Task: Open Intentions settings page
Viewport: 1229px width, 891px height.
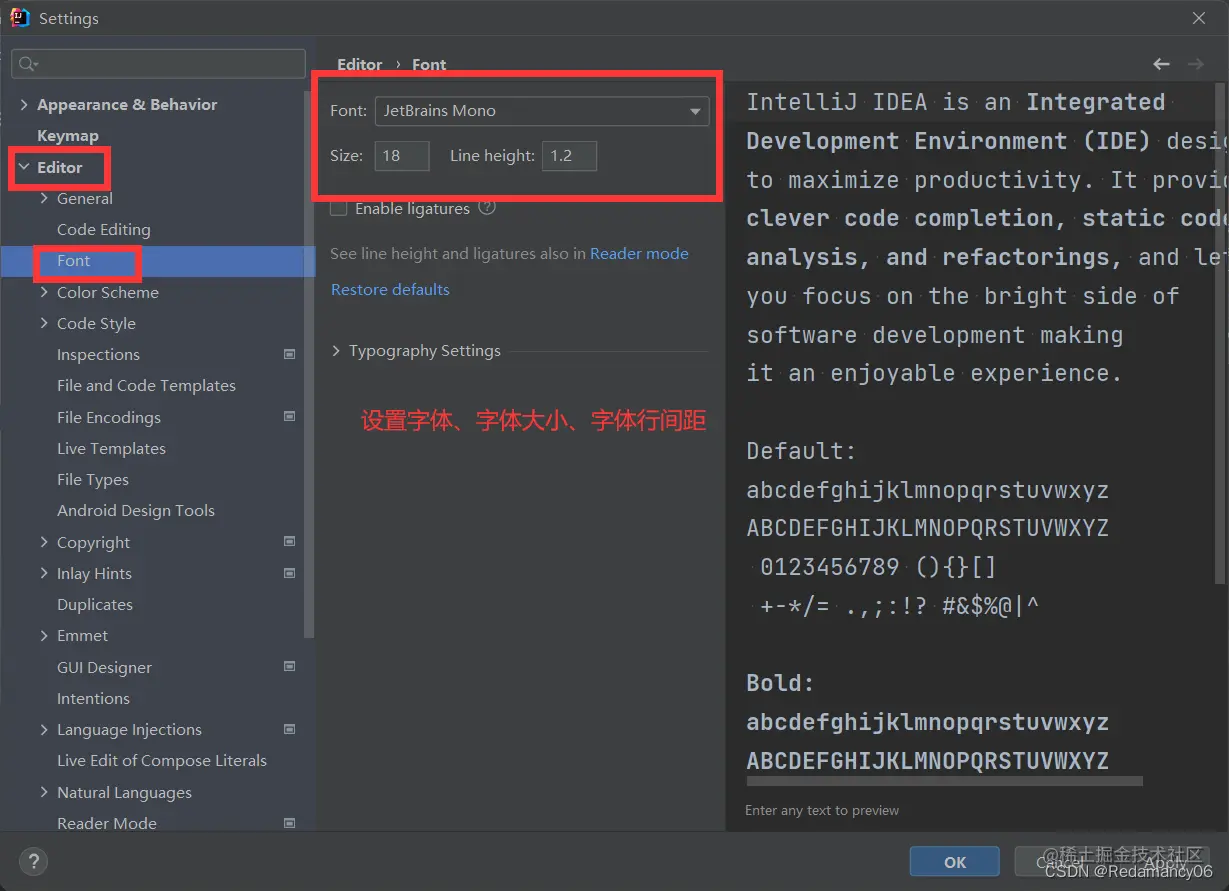Action: pyautogui.click(x=93, y=698)
